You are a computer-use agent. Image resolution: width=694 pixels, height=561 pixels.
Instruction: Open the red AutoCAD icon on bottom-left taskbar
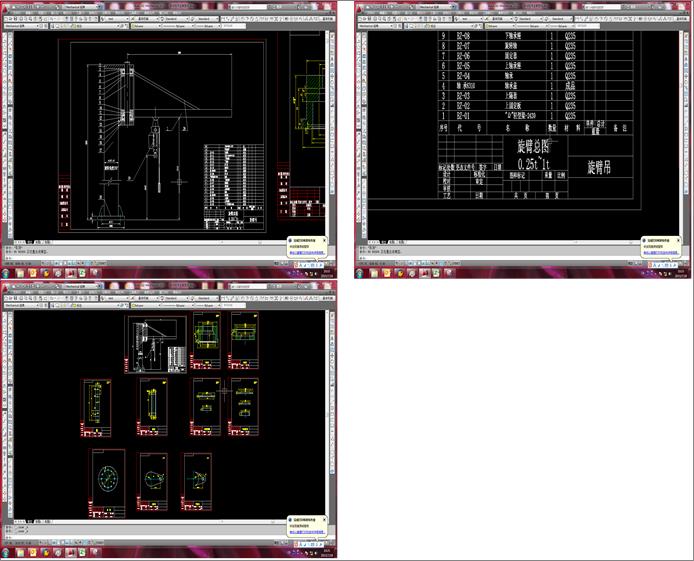tap(70, 553)
